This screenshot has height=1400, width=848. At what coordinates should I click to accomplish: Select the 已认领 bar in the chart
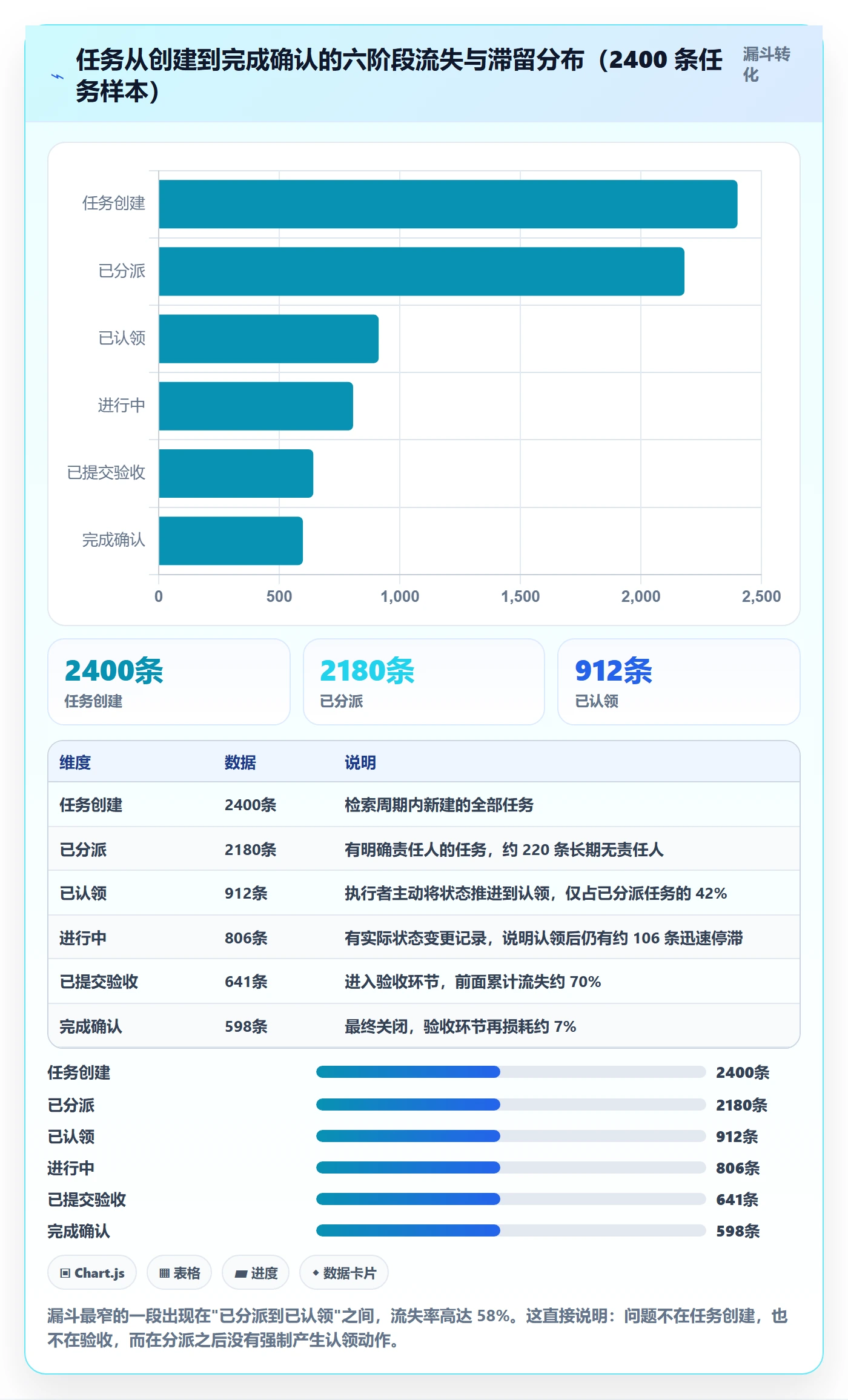pos(268,338)
